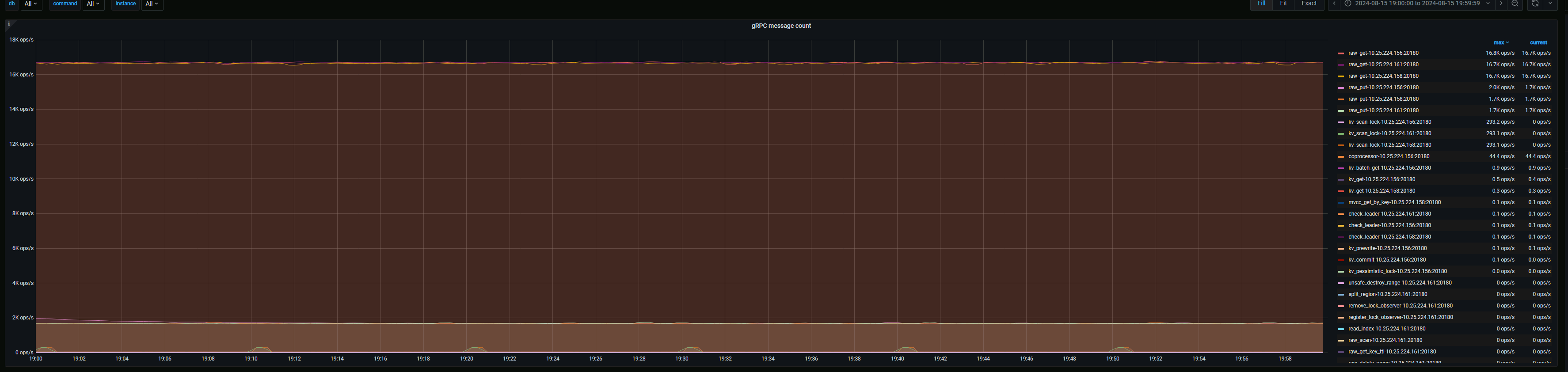This screenshot has width=1568, height=372.
Task: Toggle coprocessor-10.25.224.156:20180 series in legend
Action: click(1389, 156)
